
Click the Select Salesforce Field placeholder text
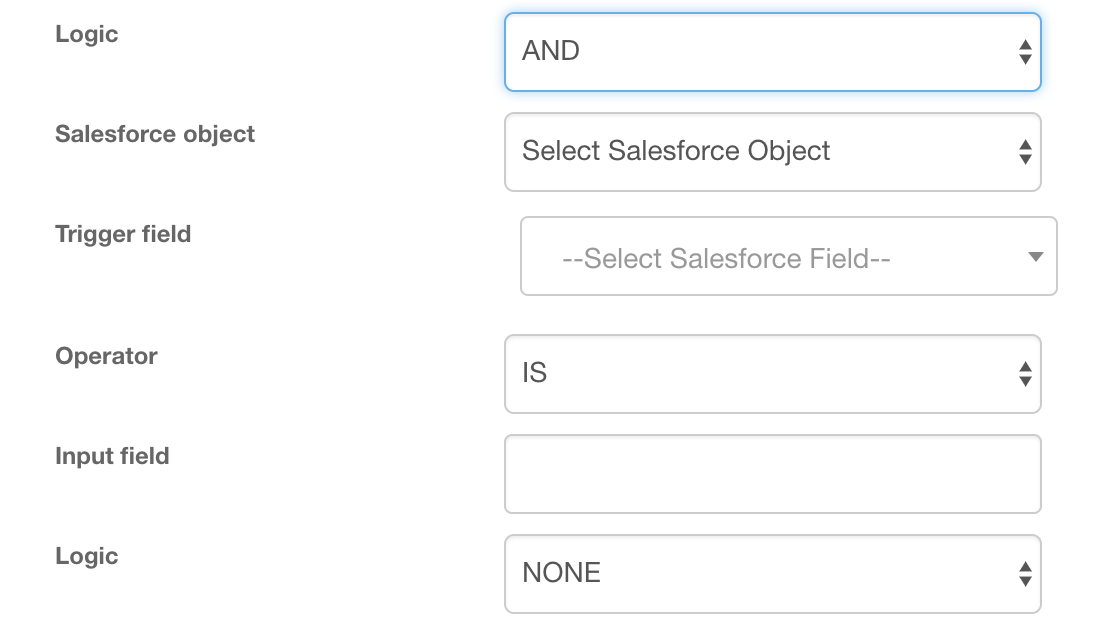click(x=727, y=259)
